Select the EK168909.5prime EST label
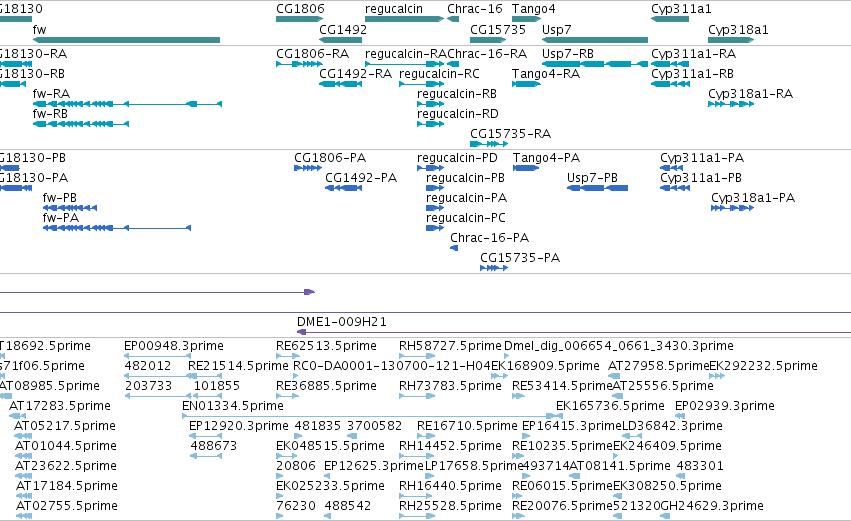This screenshot has width=851, height=521. click(x=545, y=366)
